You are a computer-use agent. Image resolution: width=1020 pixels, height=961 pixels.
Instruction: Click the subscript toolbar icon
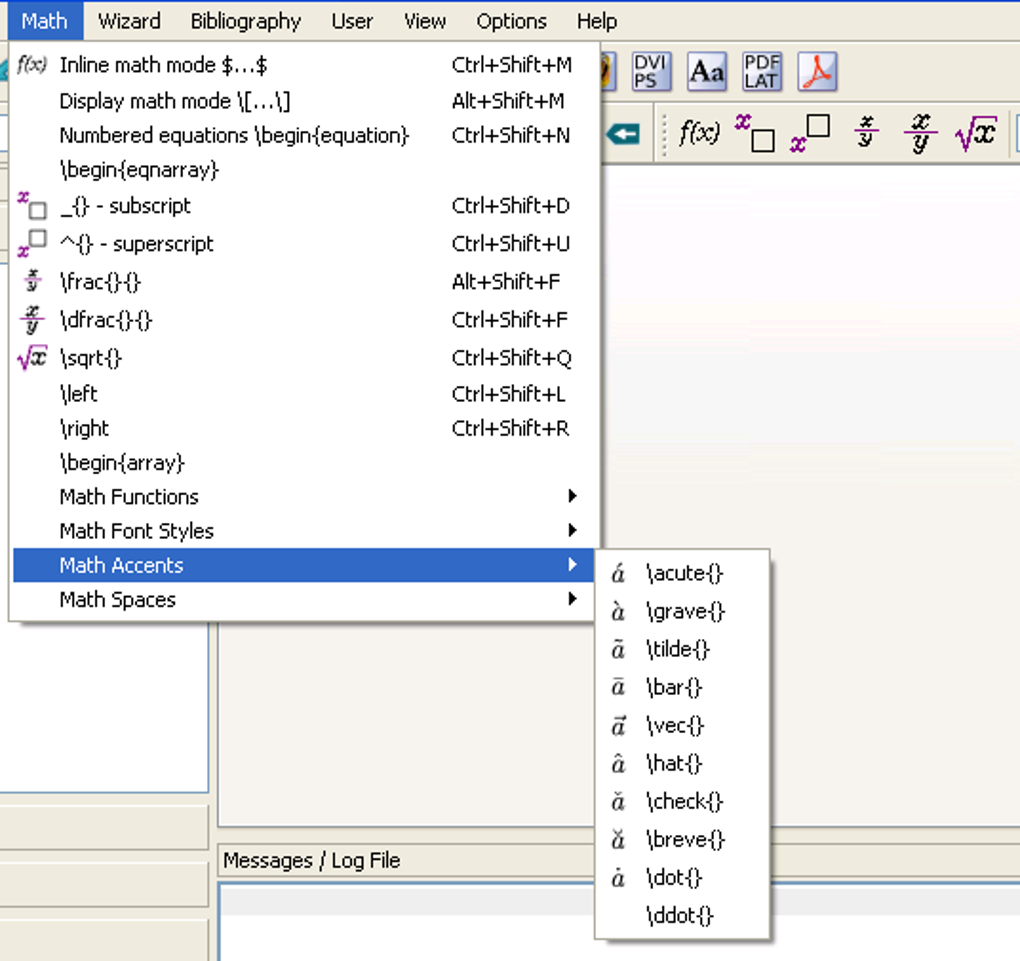pyautogui.click(x=755, y=133)
